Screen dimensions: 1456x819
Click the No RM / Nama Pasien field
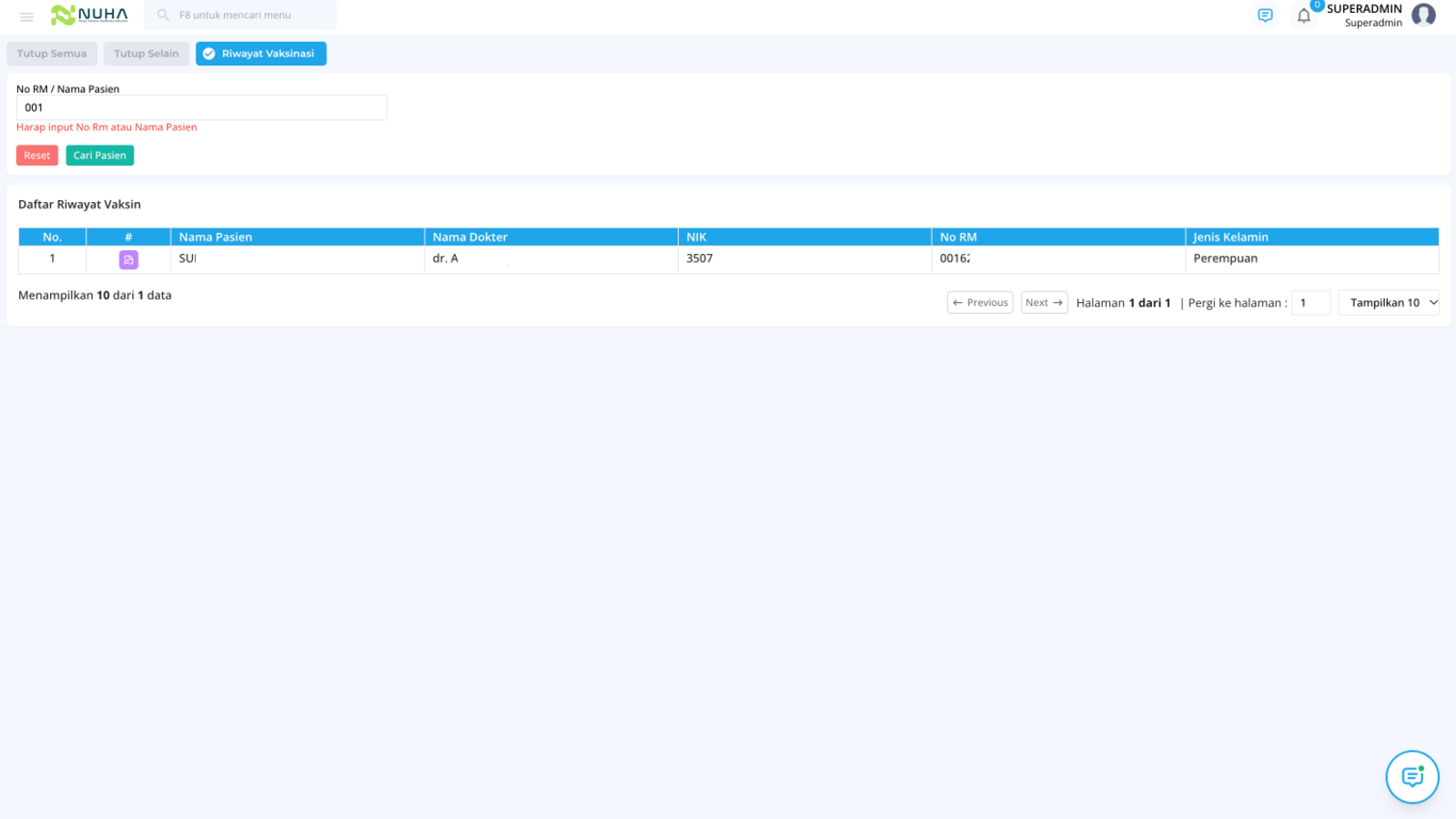tap(201, 107)
